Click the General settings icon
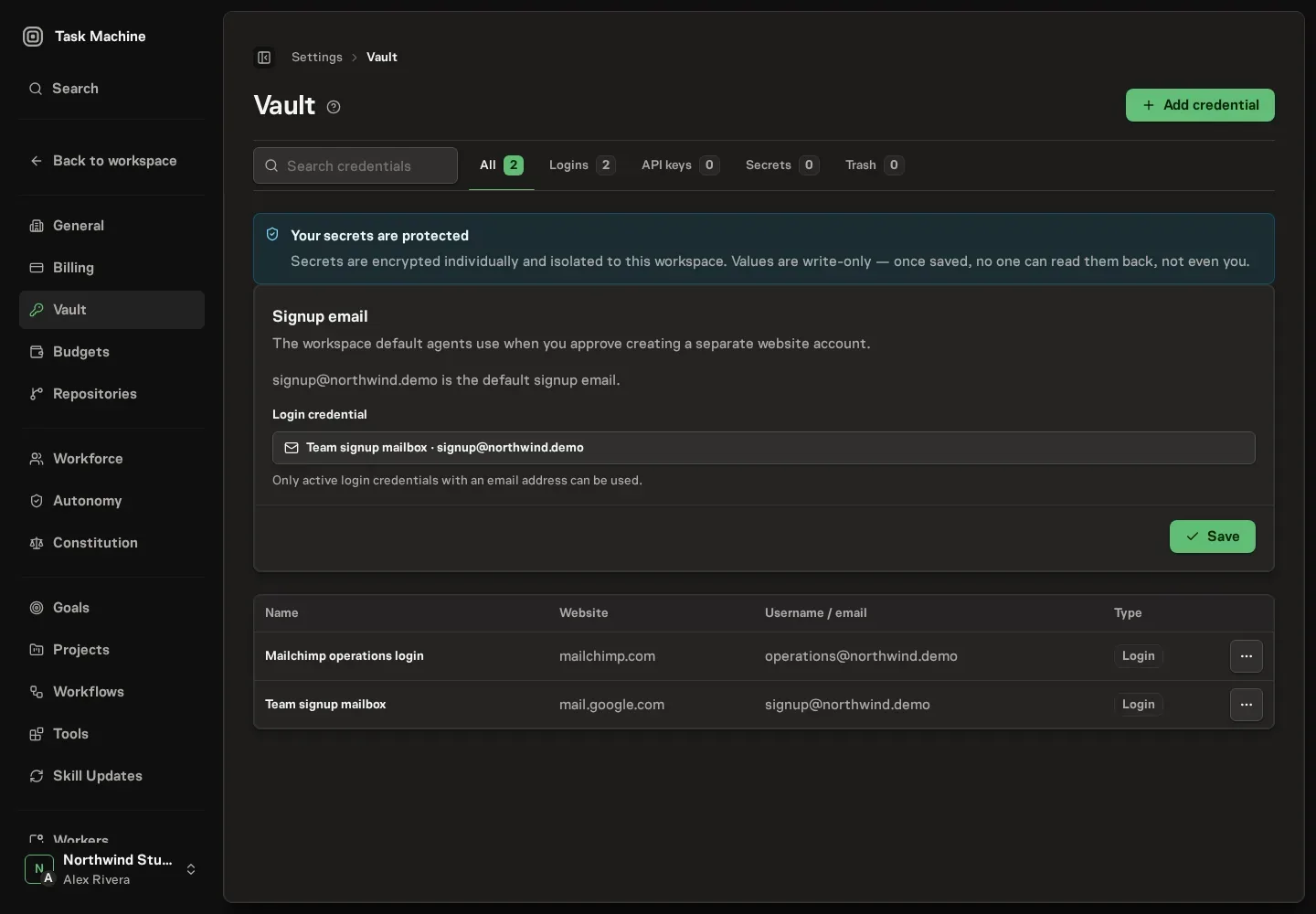The height and width of the screenshot is (914, 1316). point(37,226)
